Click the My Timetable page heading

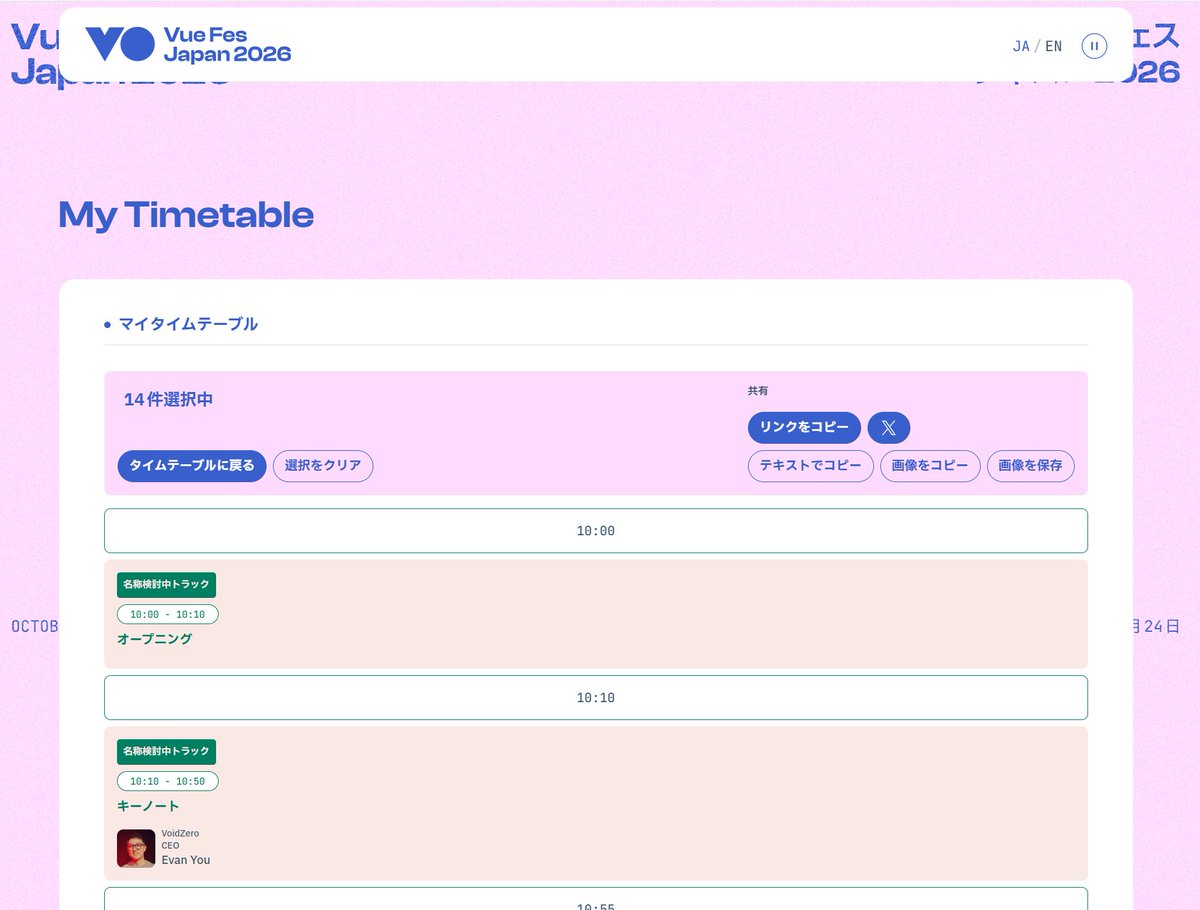pyautogui.click(x=186, y=215)
